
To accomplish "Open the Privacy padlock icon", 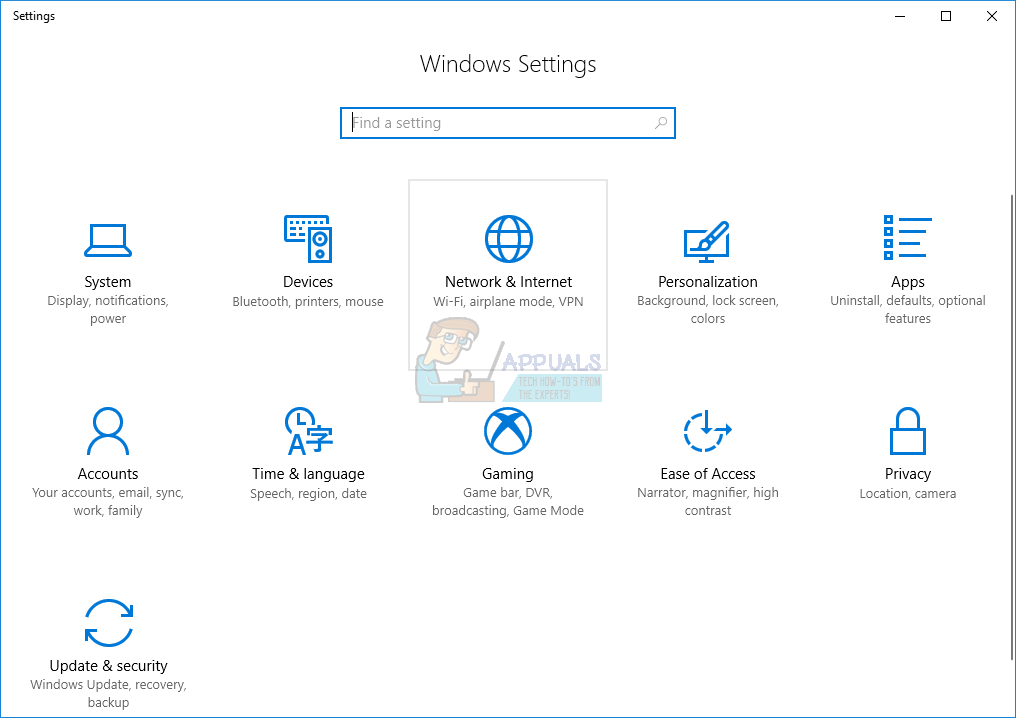I will click(907, 431).
